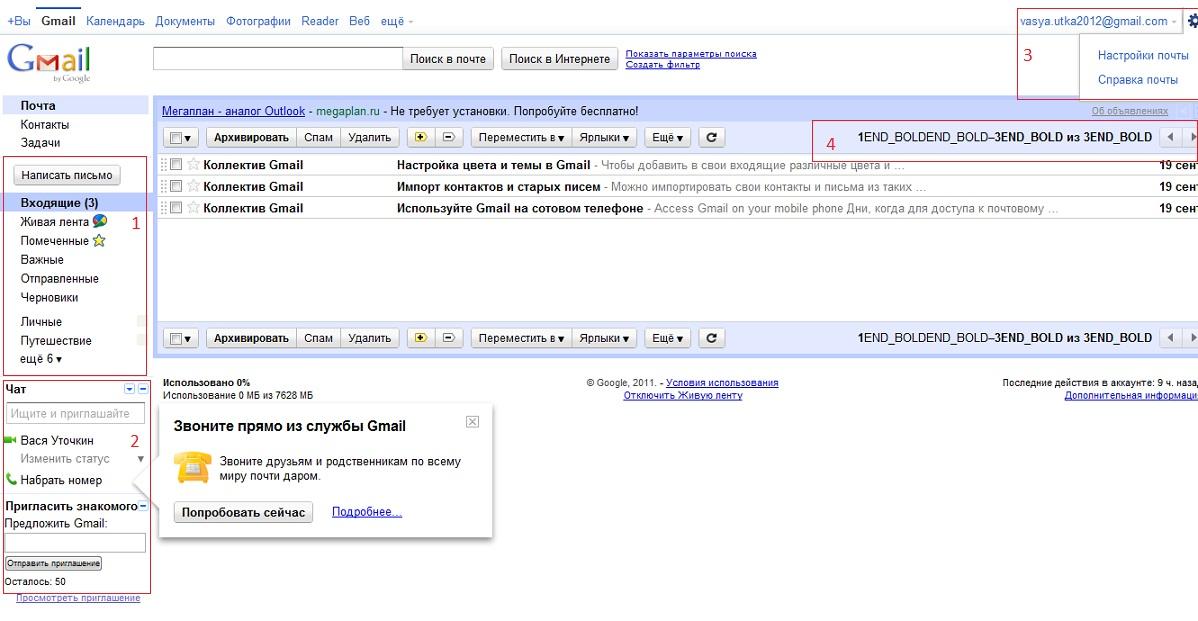
Task: Star the "Настройка цвета и темы" email
Action: [193, 164]
